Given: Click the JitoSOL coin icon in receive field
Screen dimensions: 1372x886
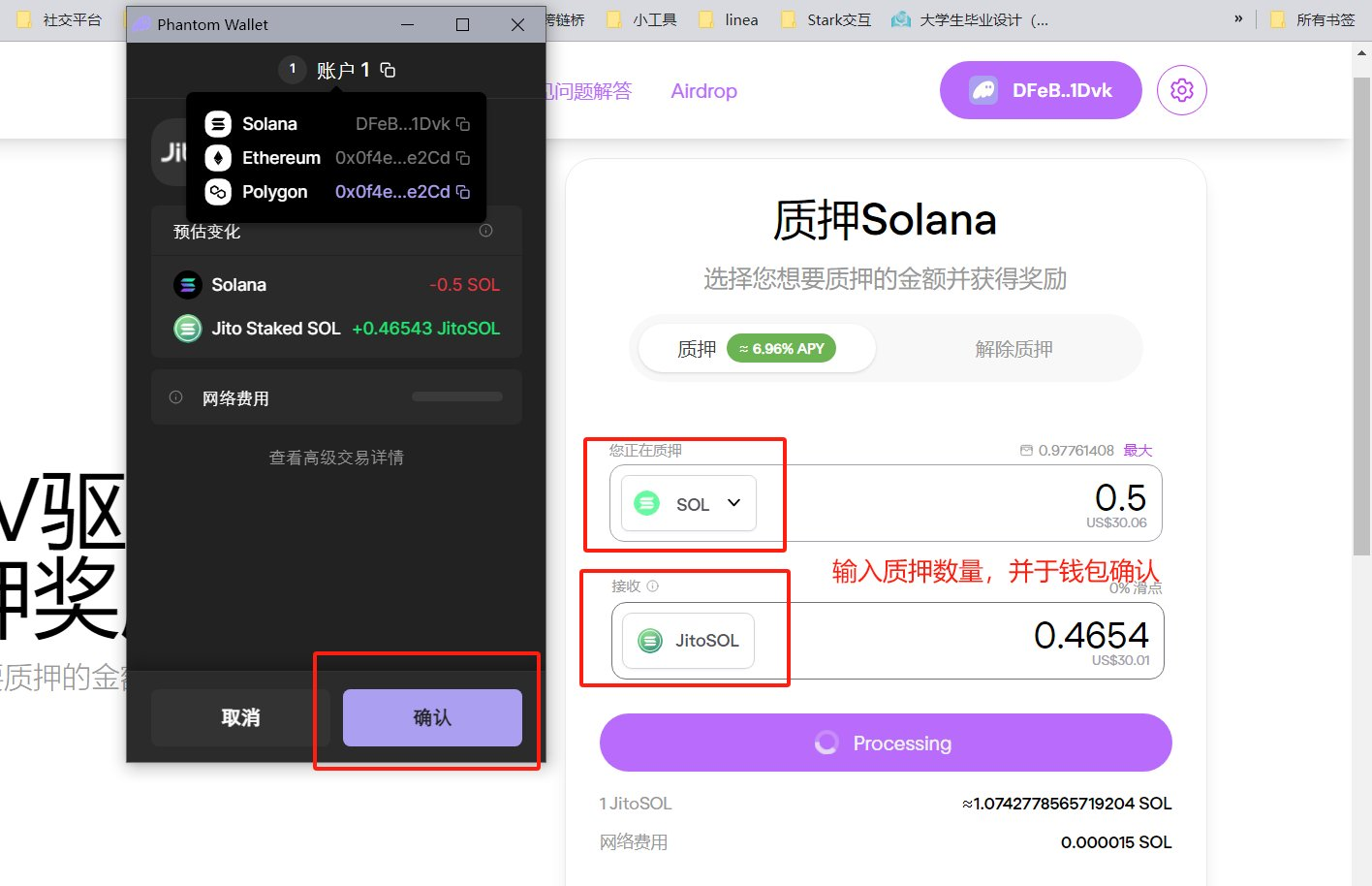Looking at the screenshot, I should click(x=650, y=641).
